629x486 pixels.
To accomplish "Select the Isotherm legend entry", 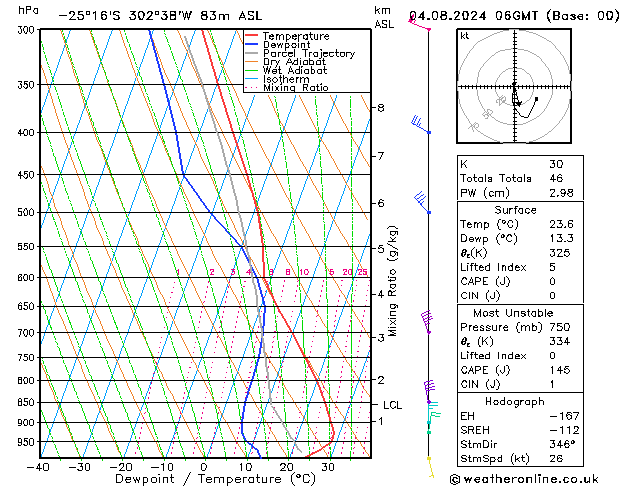I will [286, 79].
